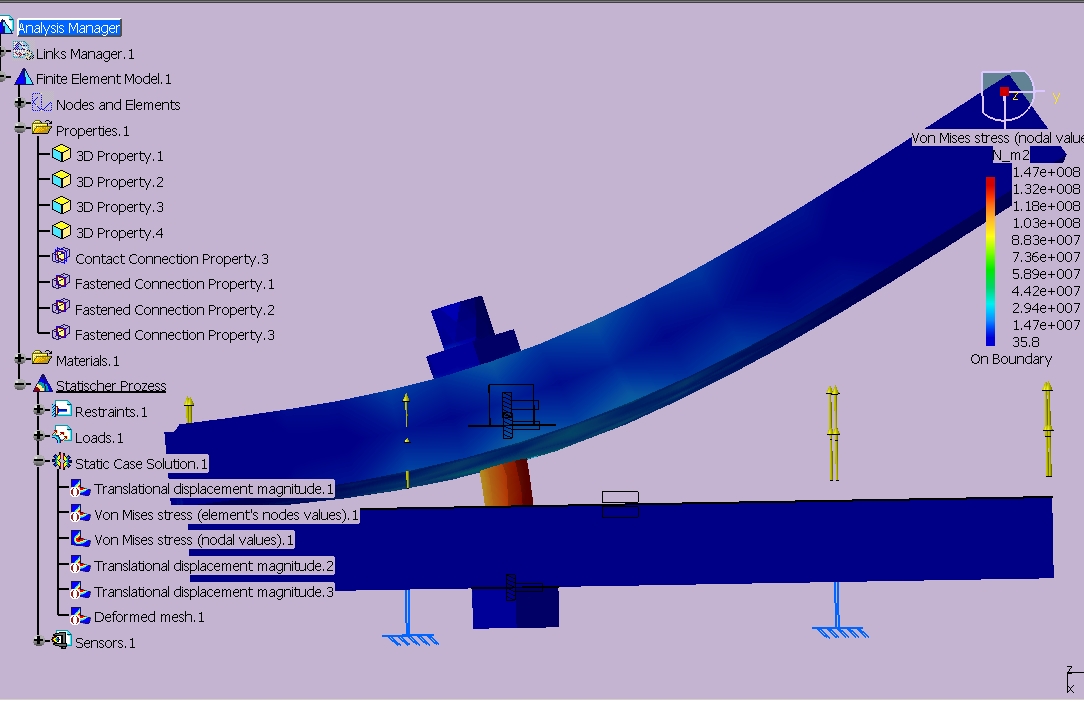Viewport: 1084px width, 702px height.
Task: Click the Nodes and Elements mesh icon
Action: 42,103
